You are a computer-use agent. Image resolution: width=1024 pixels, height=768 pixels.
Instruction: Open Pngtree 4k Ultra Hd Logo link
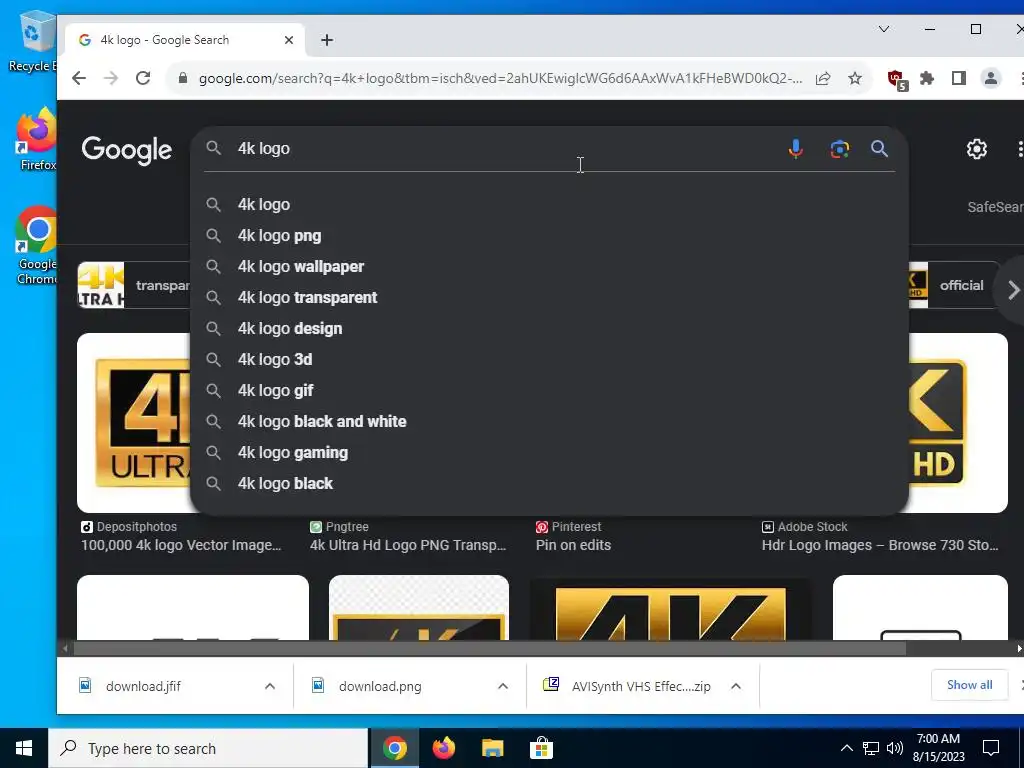pyautogui.click(x=408, y=545)
